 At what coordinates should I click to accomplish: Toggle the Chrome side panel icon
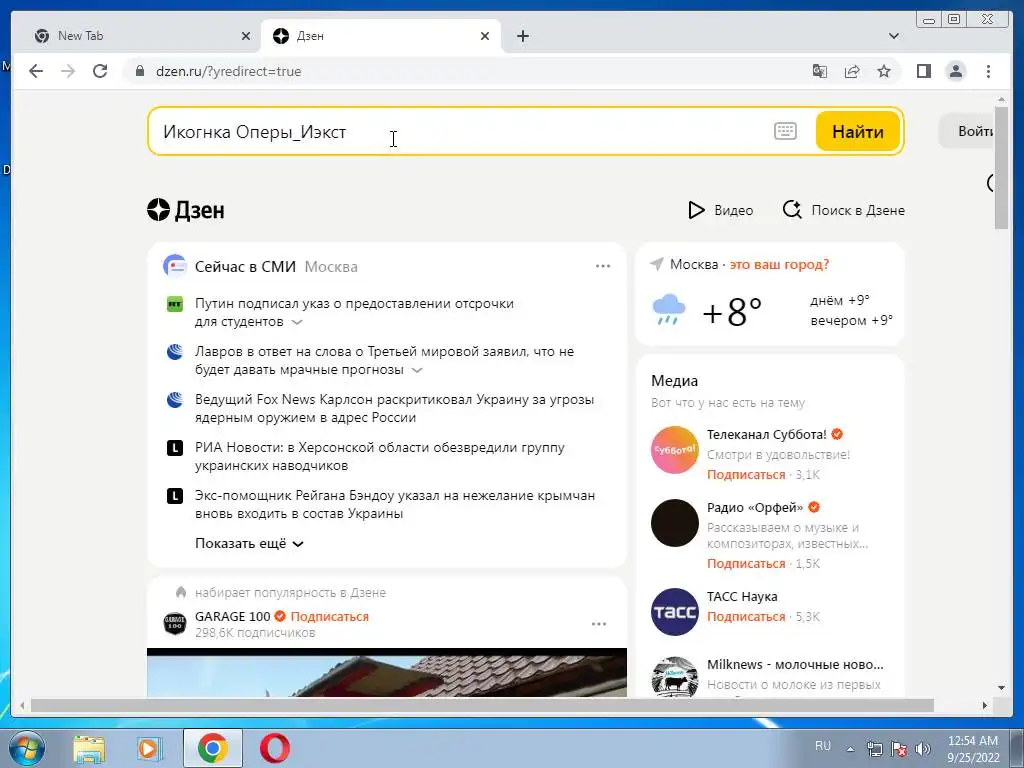(923, 71)
